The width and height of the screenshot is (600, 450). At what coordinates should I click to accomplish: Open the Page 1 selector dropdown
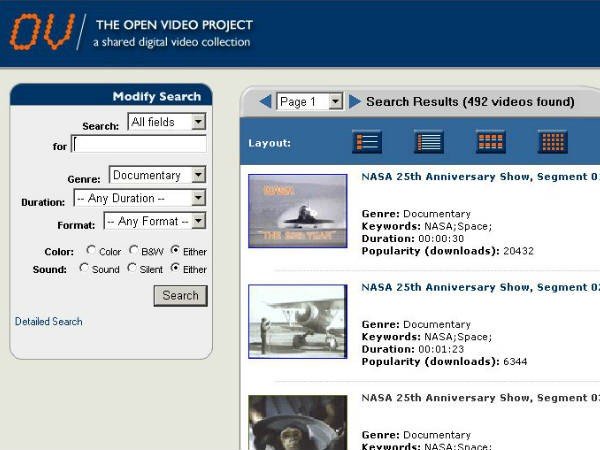(x=310, y=102)
